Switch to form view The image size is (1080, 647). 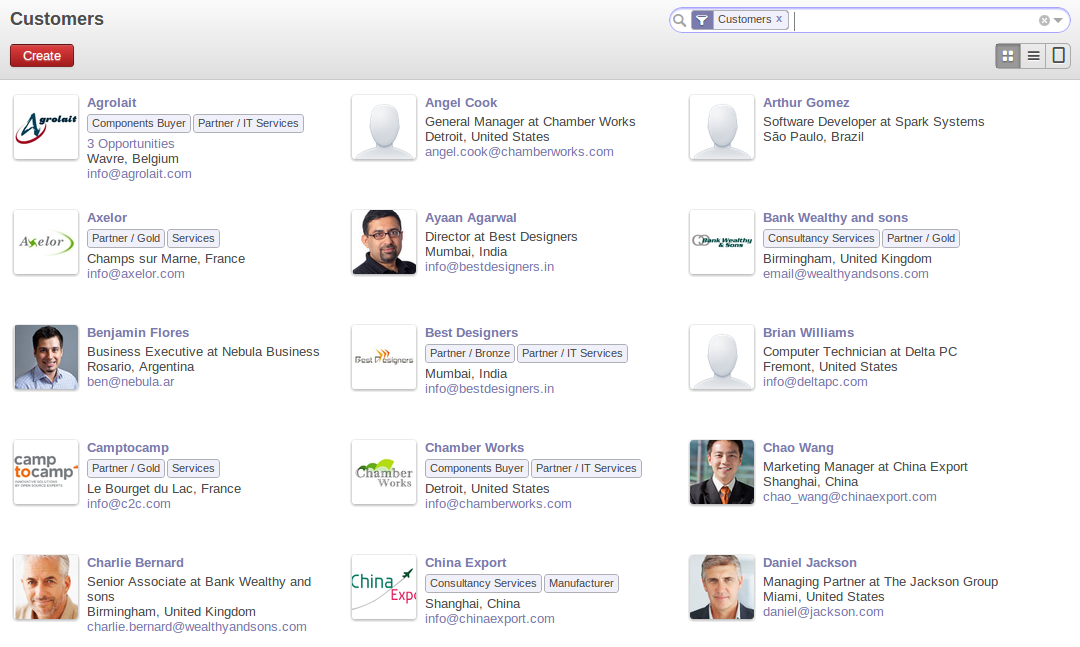tap(1058, 56)
